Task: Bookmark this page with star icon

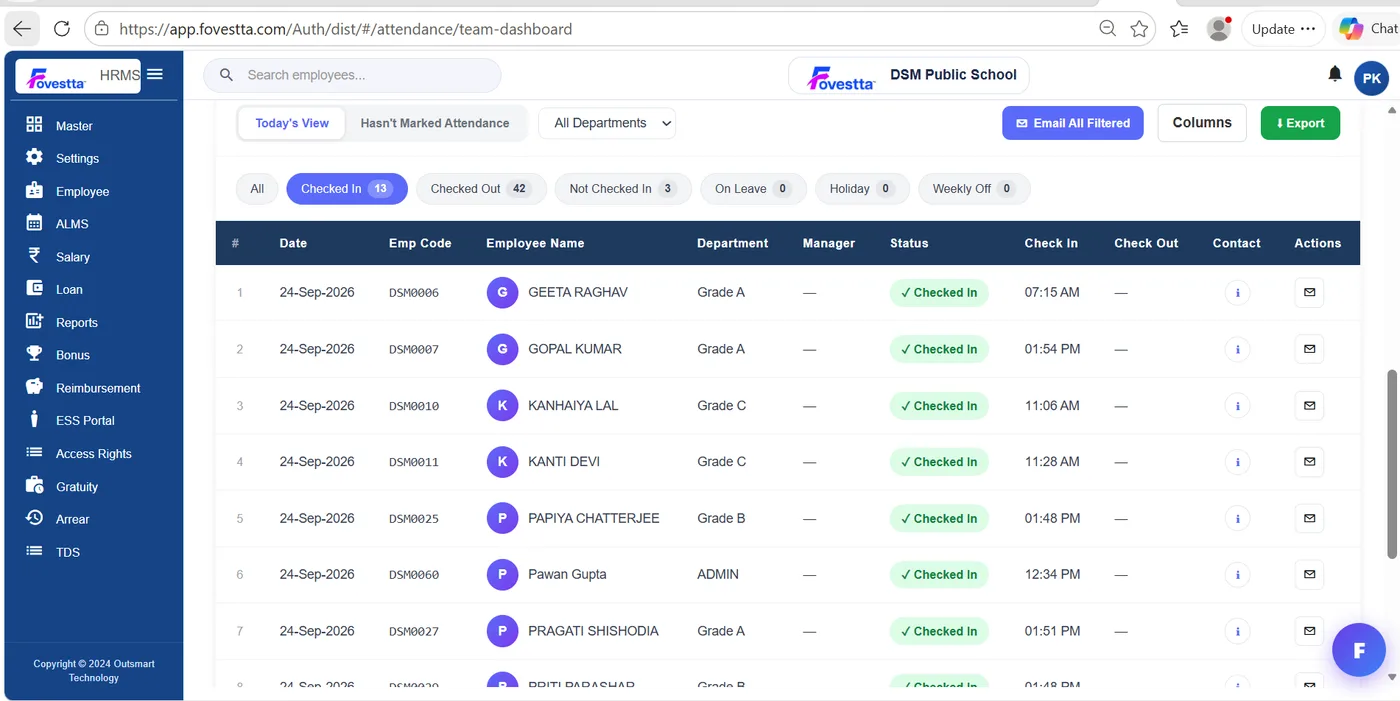Action: pyautogui.click(x=1139, y=29)
